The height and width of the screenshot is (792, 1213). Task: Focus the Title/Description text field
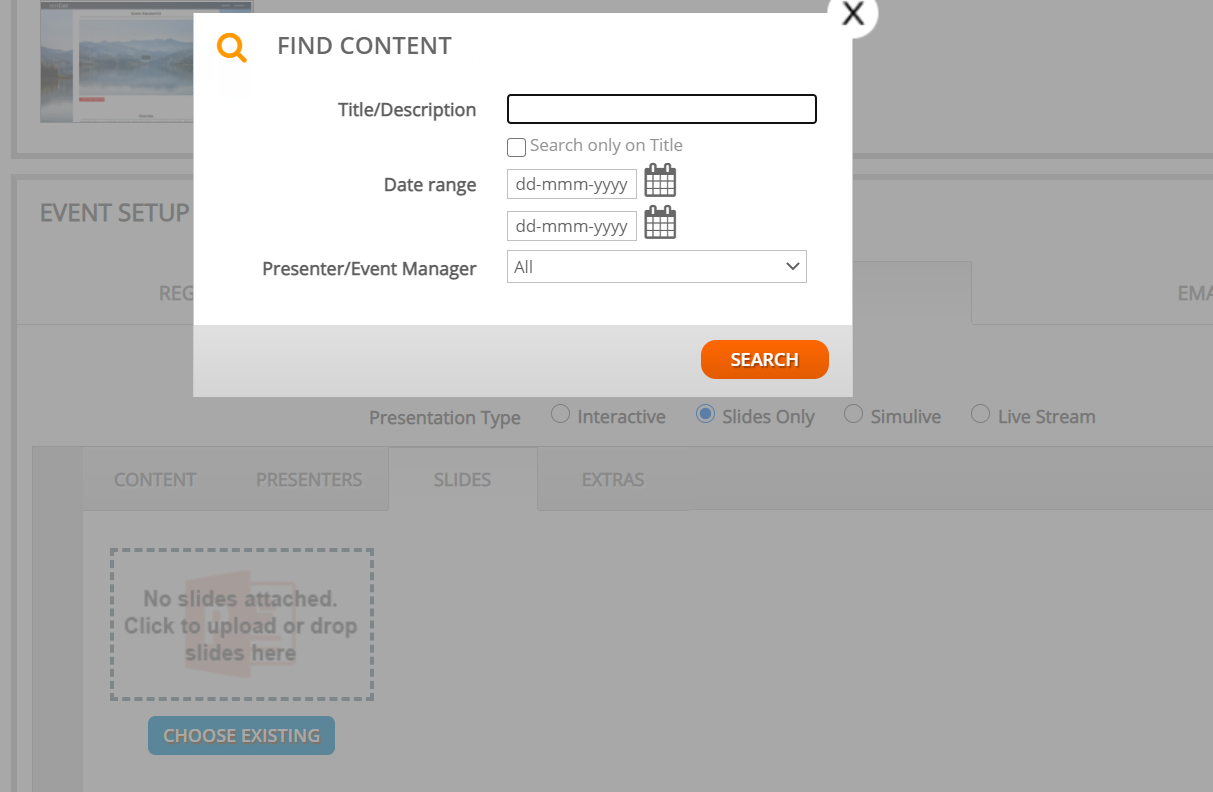point(662,109)
